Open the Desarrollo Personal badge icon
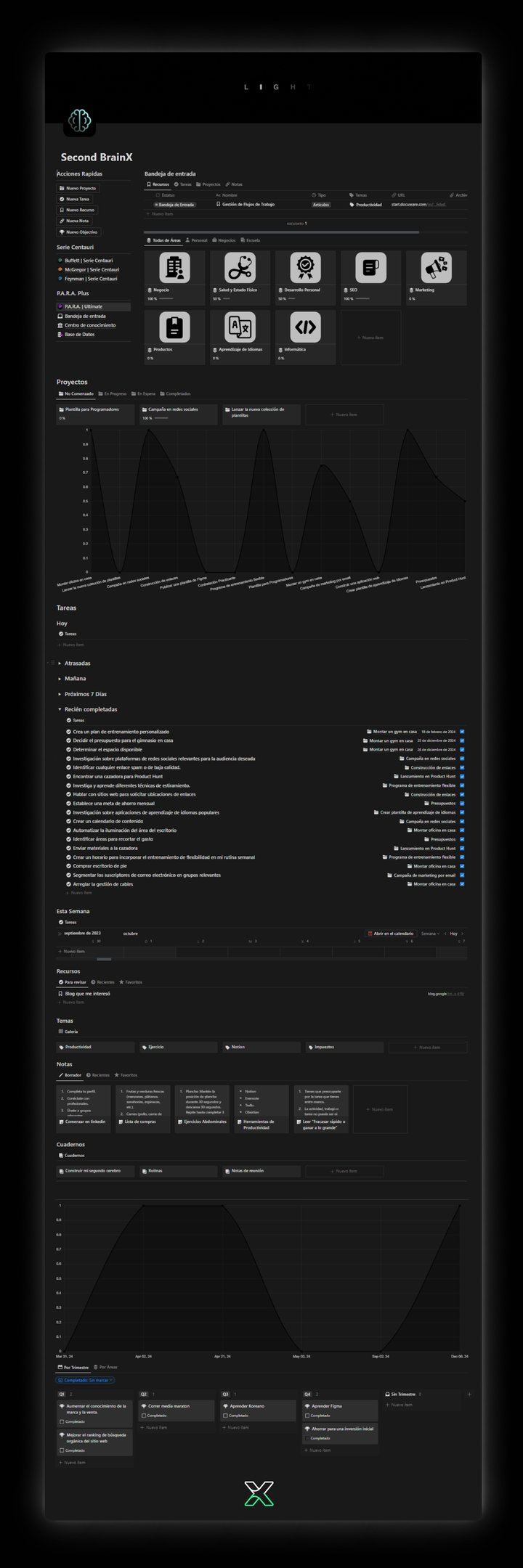The image size is (523, 1568). [x=305, y=268]
